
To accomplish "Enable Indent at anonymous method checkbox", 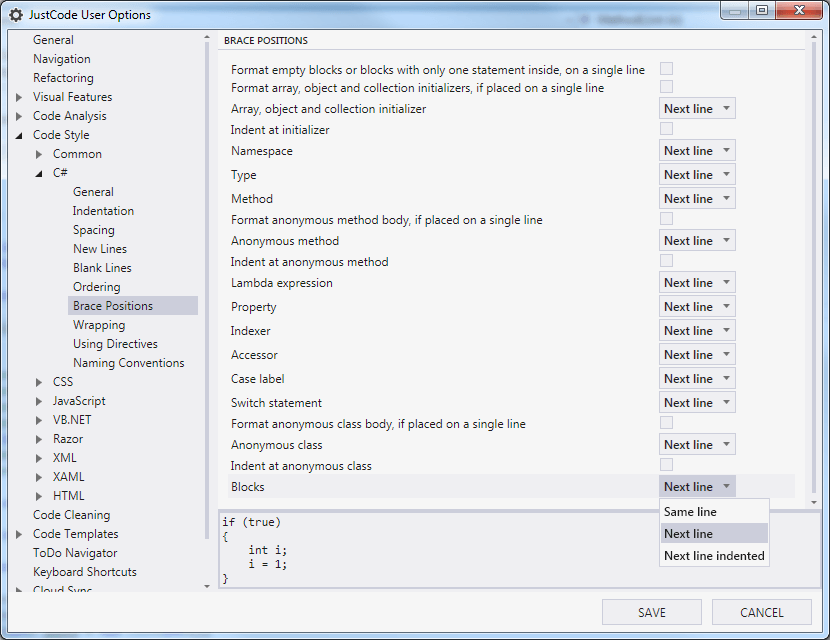I will pos(666,260).
